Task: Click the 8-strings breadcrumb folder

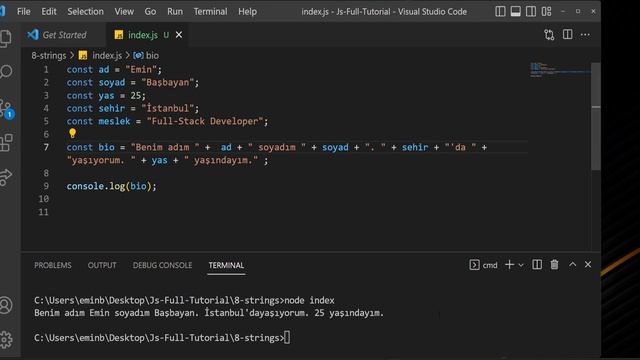Action: click(49, 56)
